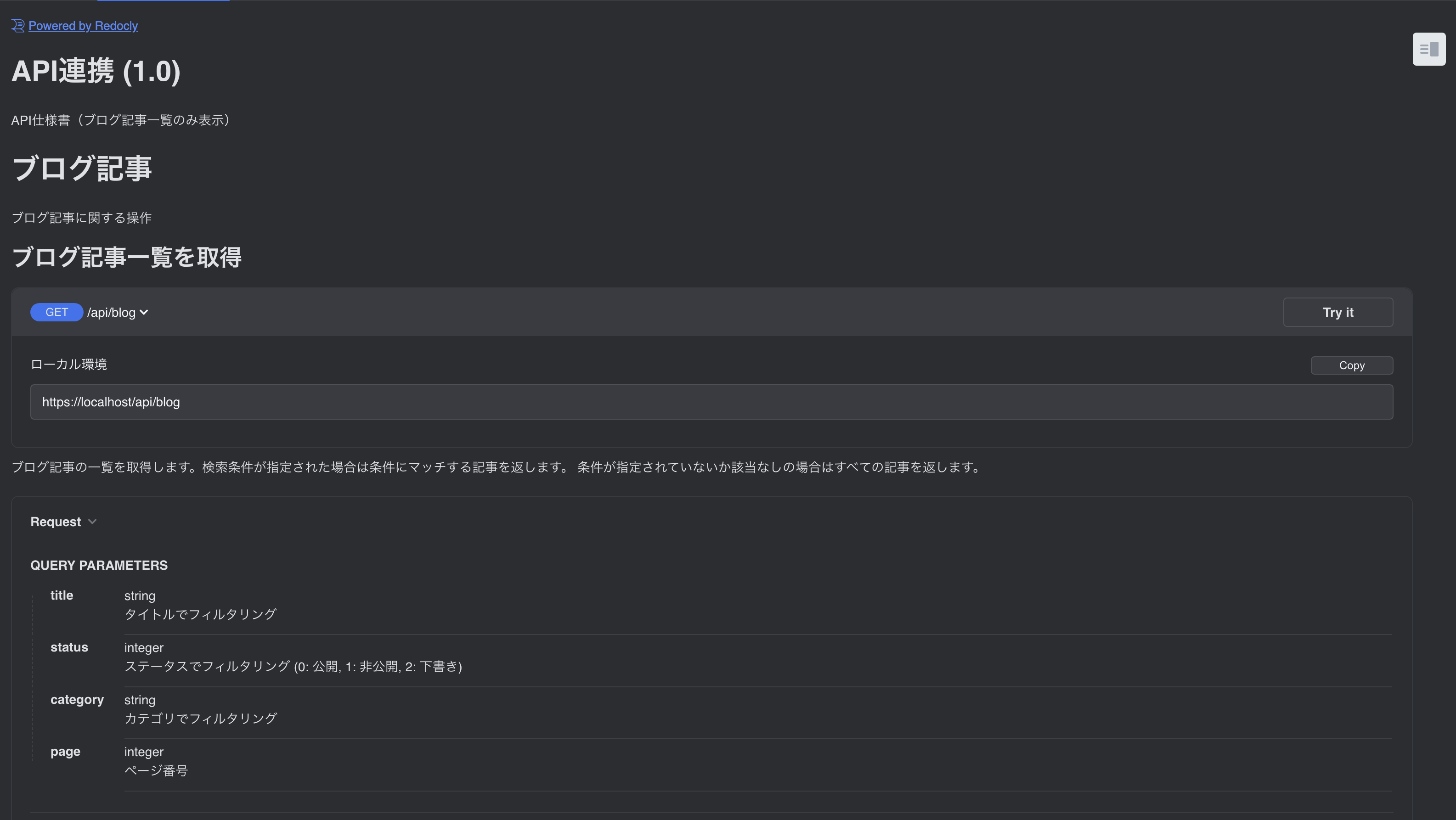Click the ブログ記事一覧を取得 heading

tap(127, 257)
